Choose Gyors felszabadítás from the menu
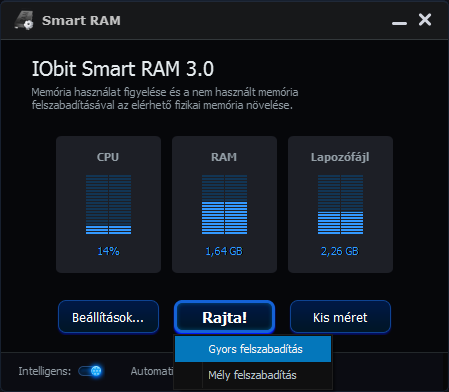Screen dimensions: 449x392 [x=253, y=349]
